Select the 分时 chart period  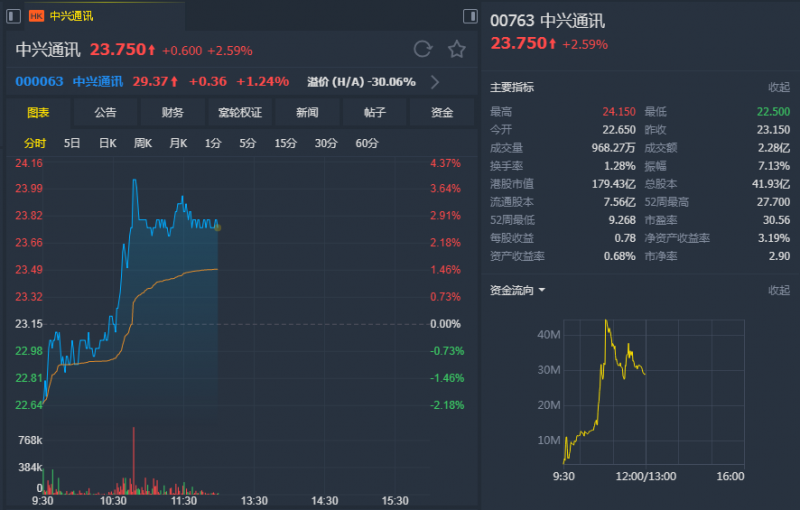35,143
